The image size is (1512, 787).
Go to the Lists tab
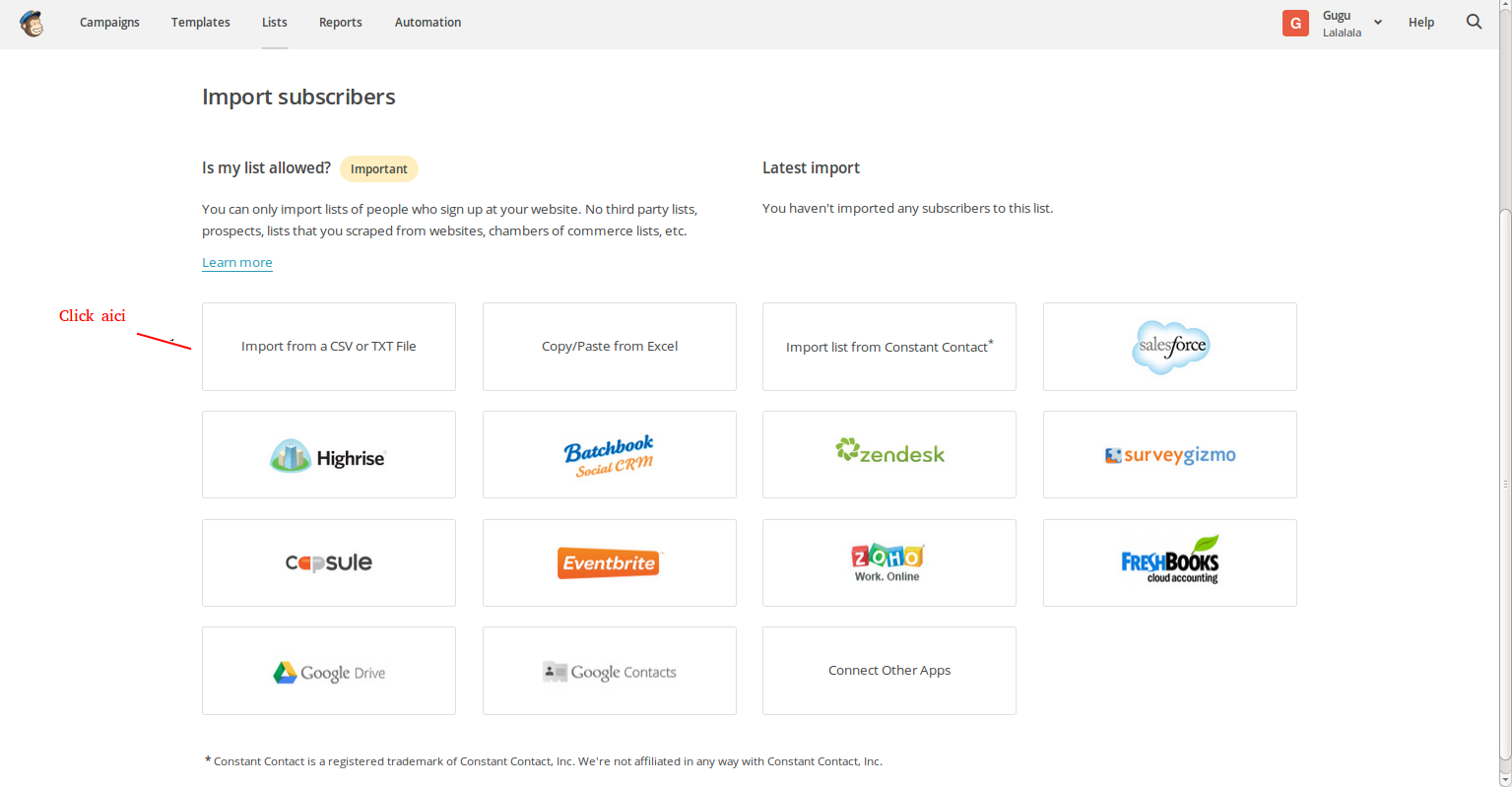click(275, 23)
